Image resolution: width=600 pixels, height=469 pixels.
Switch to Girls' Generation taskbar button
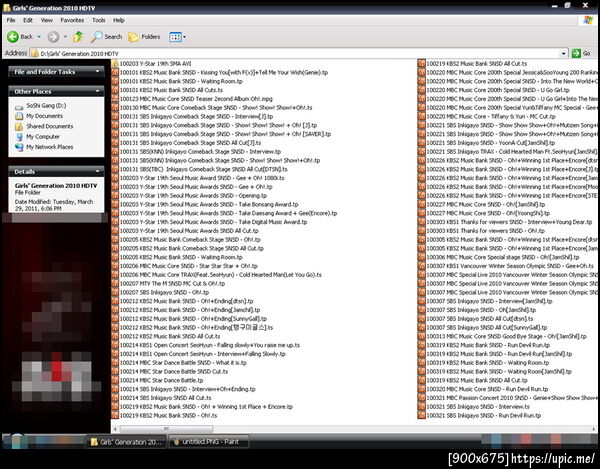click(127, 442)
